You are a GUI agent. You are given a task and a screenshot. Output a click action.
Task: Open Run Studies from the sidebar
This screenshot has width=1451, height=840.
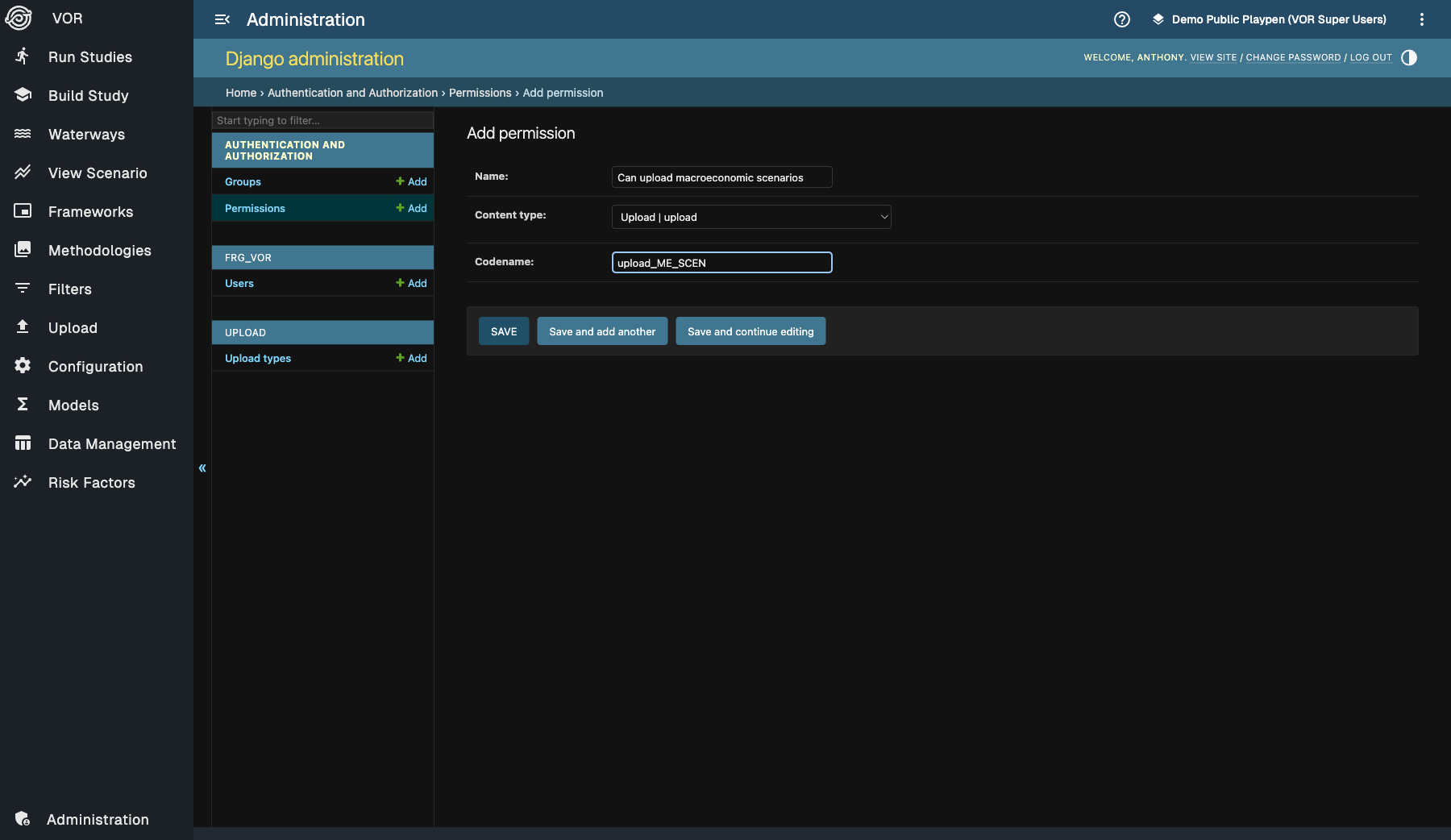coord(90,57)
